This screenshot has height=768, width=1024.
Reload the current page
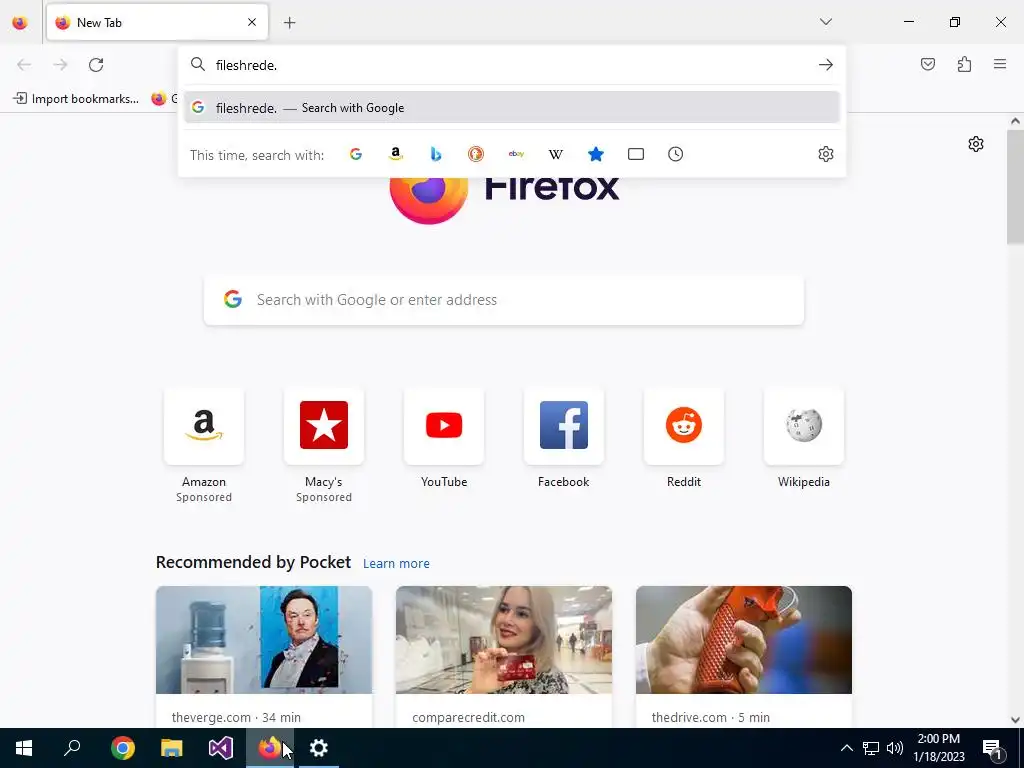coord(96,65)
